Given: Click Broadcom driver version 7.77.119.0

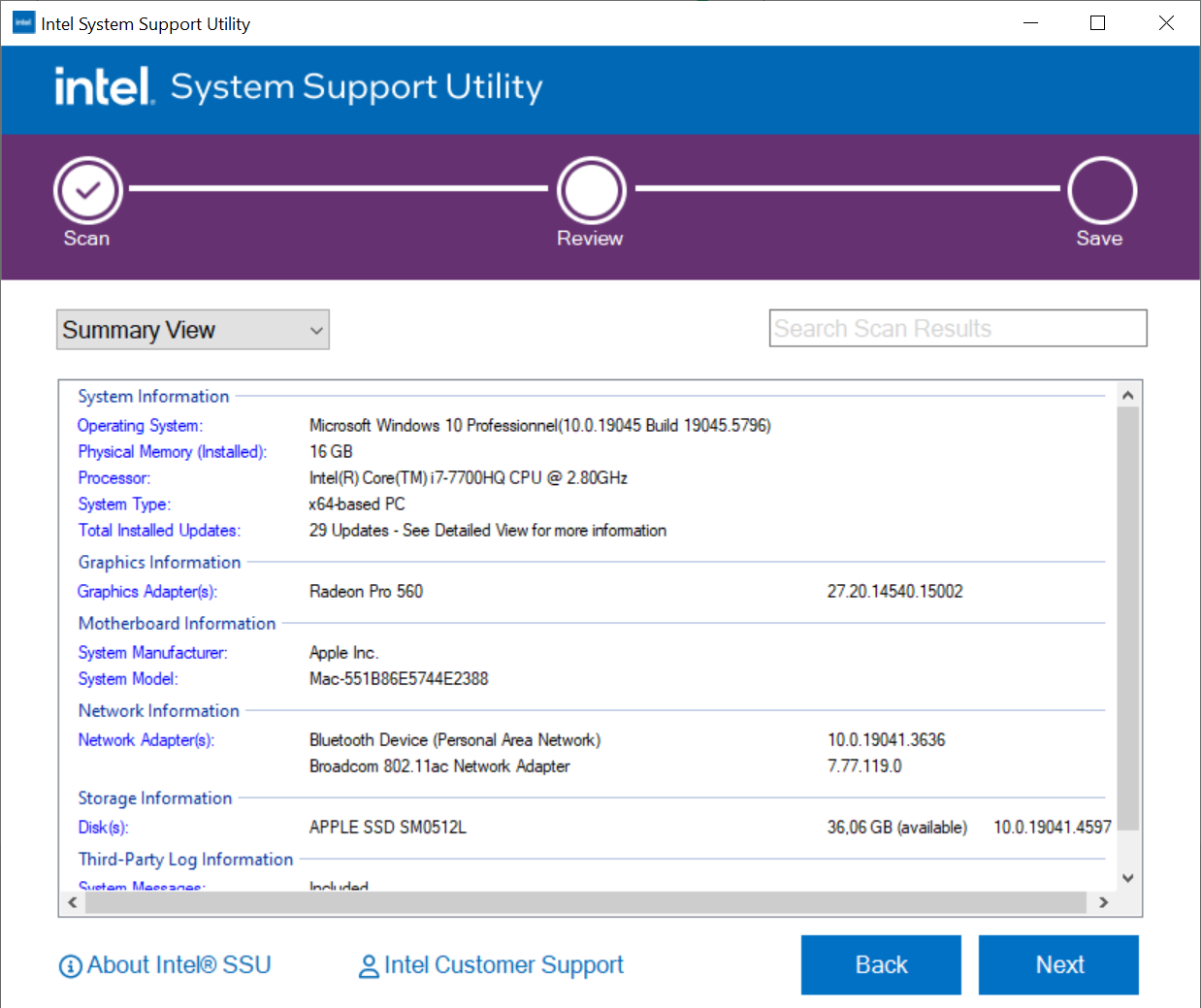Looking at the screenshot, I should pyautogui.click(x=864, y=766).
